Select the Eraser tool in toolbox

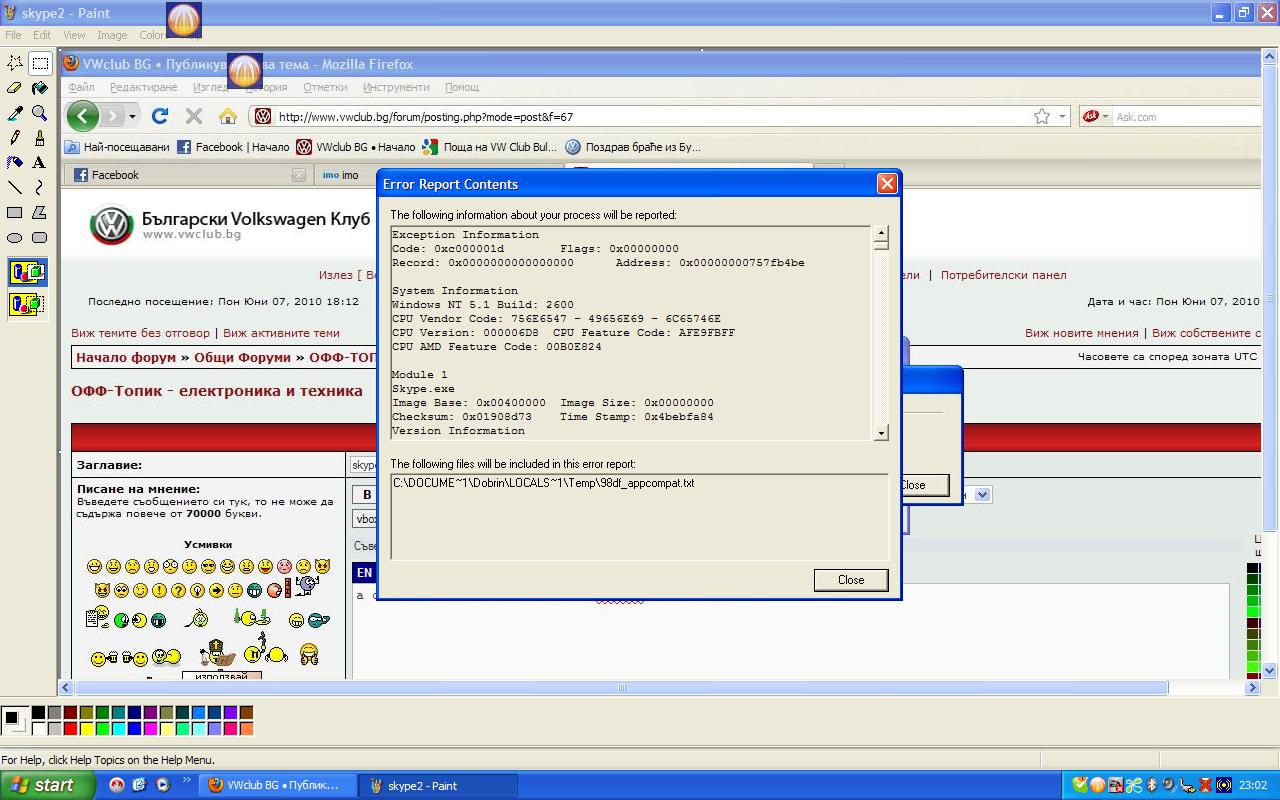(15, 88)
